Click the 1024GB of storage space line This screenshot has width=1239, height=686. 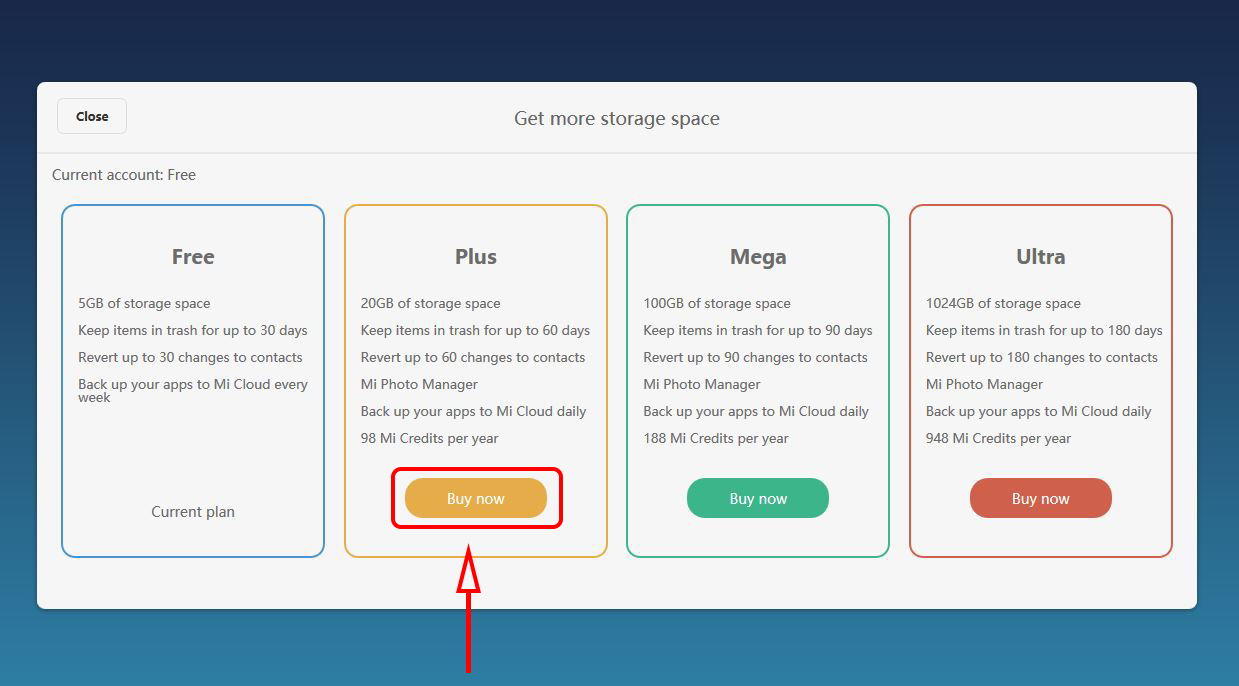click(1003, 303)
